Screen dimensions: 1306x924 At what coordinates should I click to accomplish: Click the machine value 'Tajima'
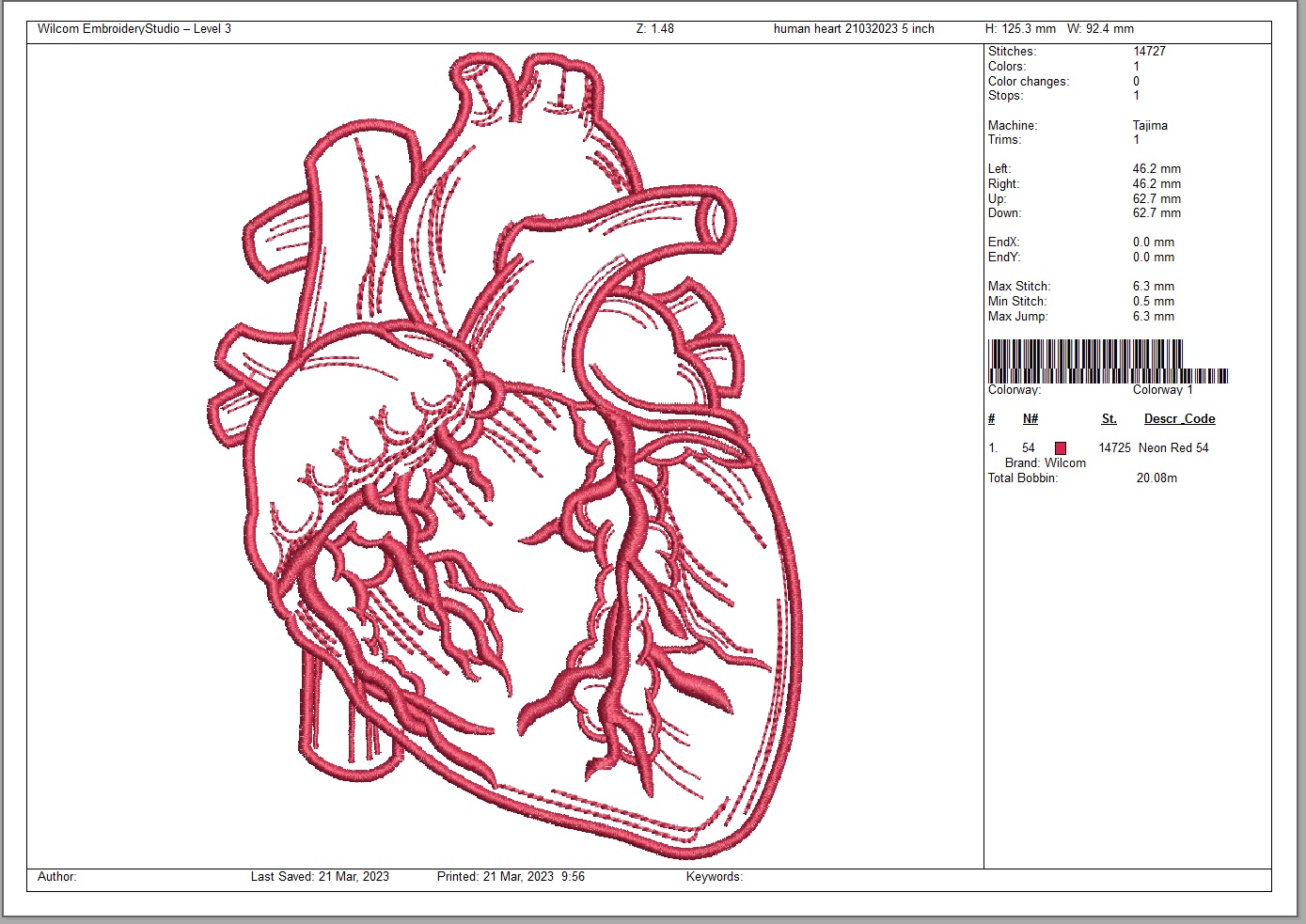click(x=1150, y=126)
